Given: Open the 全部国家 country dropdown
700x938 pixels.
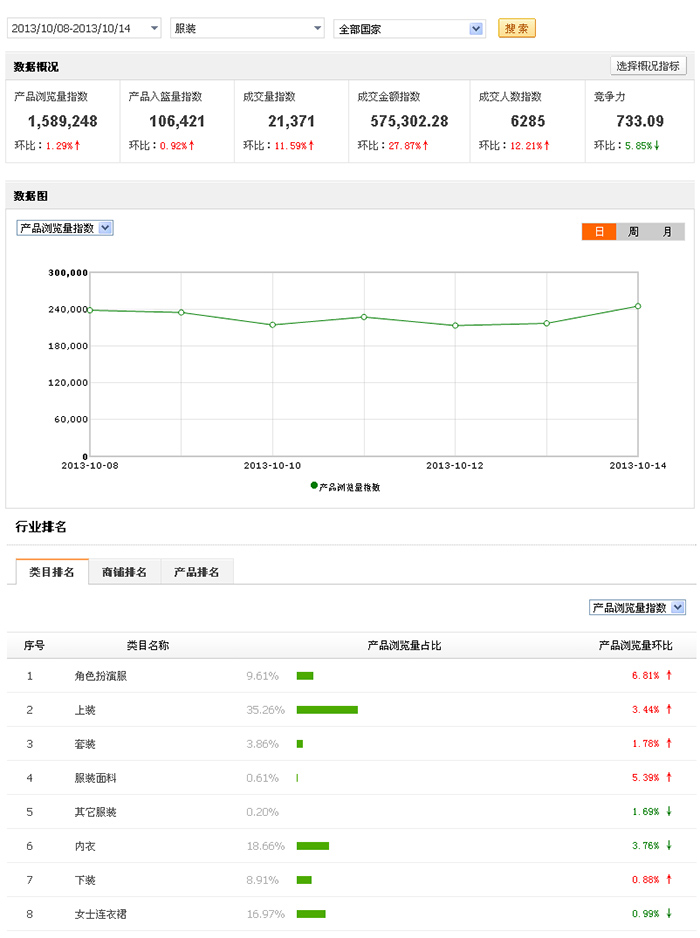Looking at the screenshot, I should pyautogui.click(x=409, y=29).
